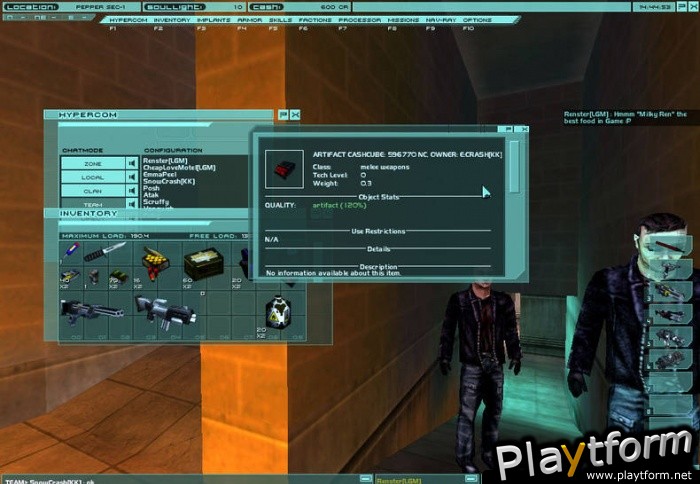This screenshot has height=484, width=700.
Task: Click the compass strip below Location
Action: pos(48,17)
